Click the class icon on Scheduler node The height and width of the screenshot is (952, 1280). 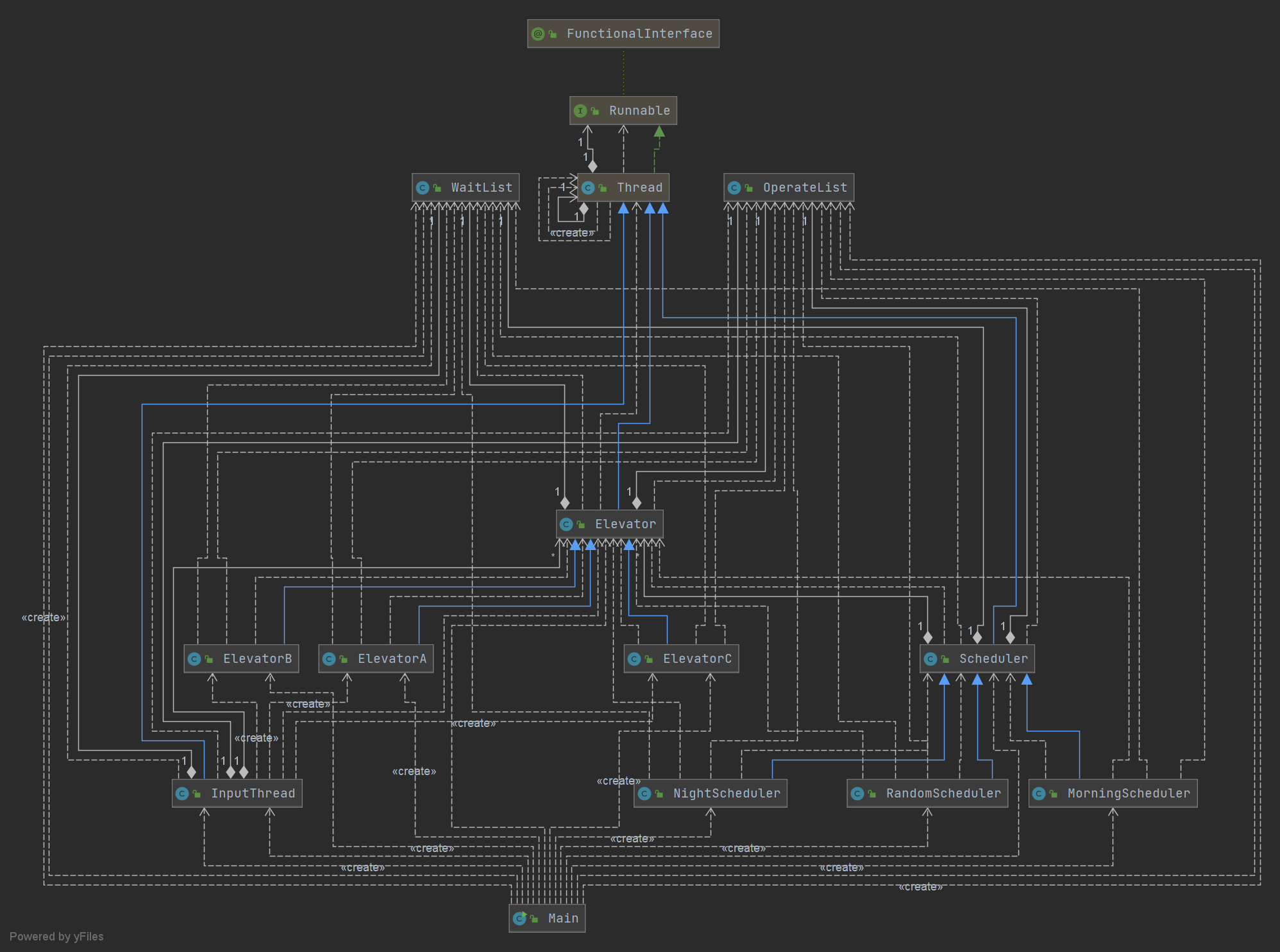pos(931,659)
